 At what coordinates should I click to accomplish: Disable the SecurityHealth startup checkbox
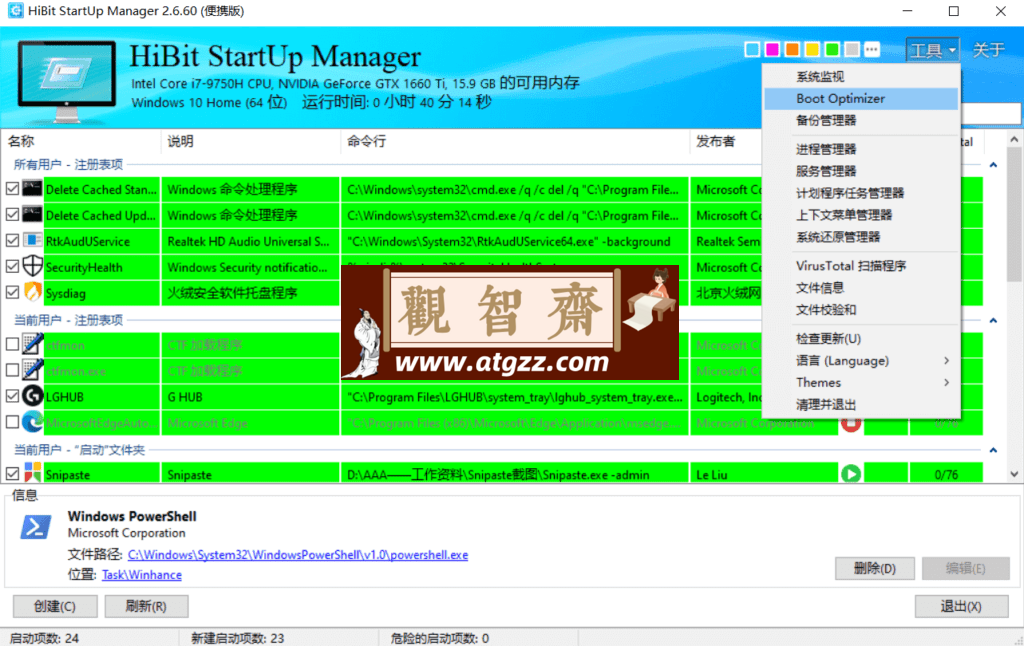[12, 266]
